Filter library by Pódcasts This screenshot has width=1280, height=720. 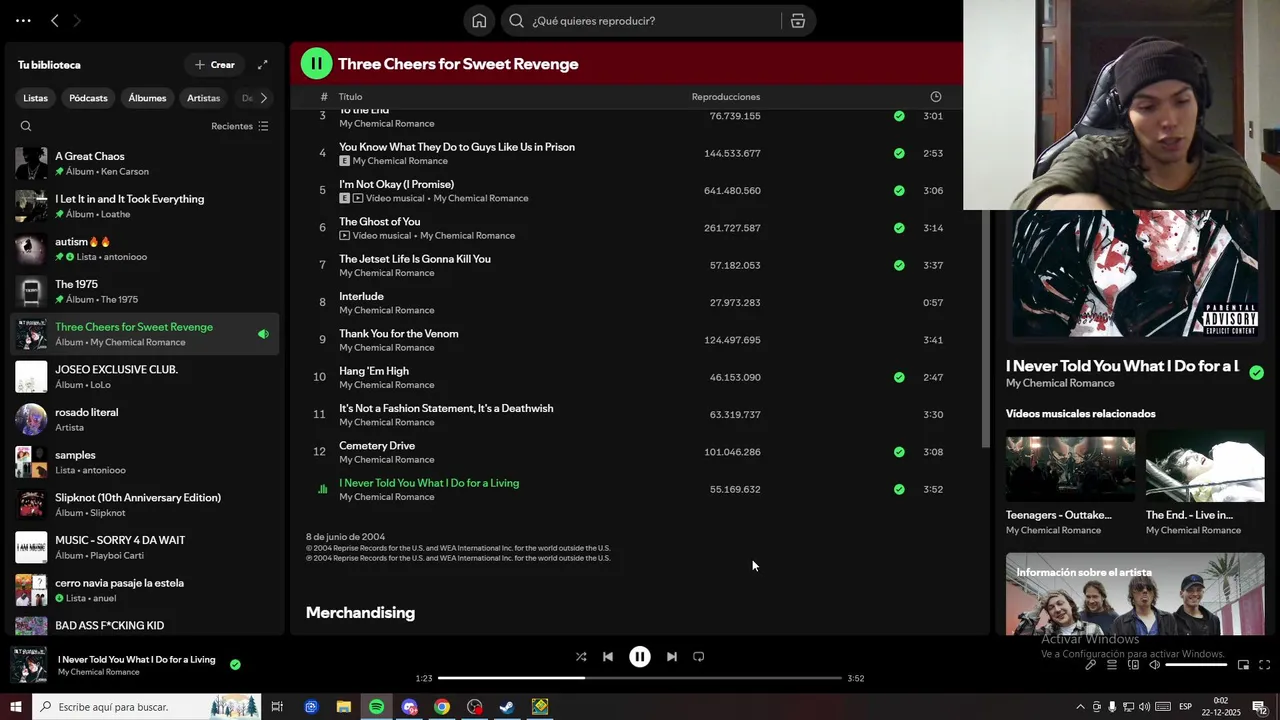point(88,98)
